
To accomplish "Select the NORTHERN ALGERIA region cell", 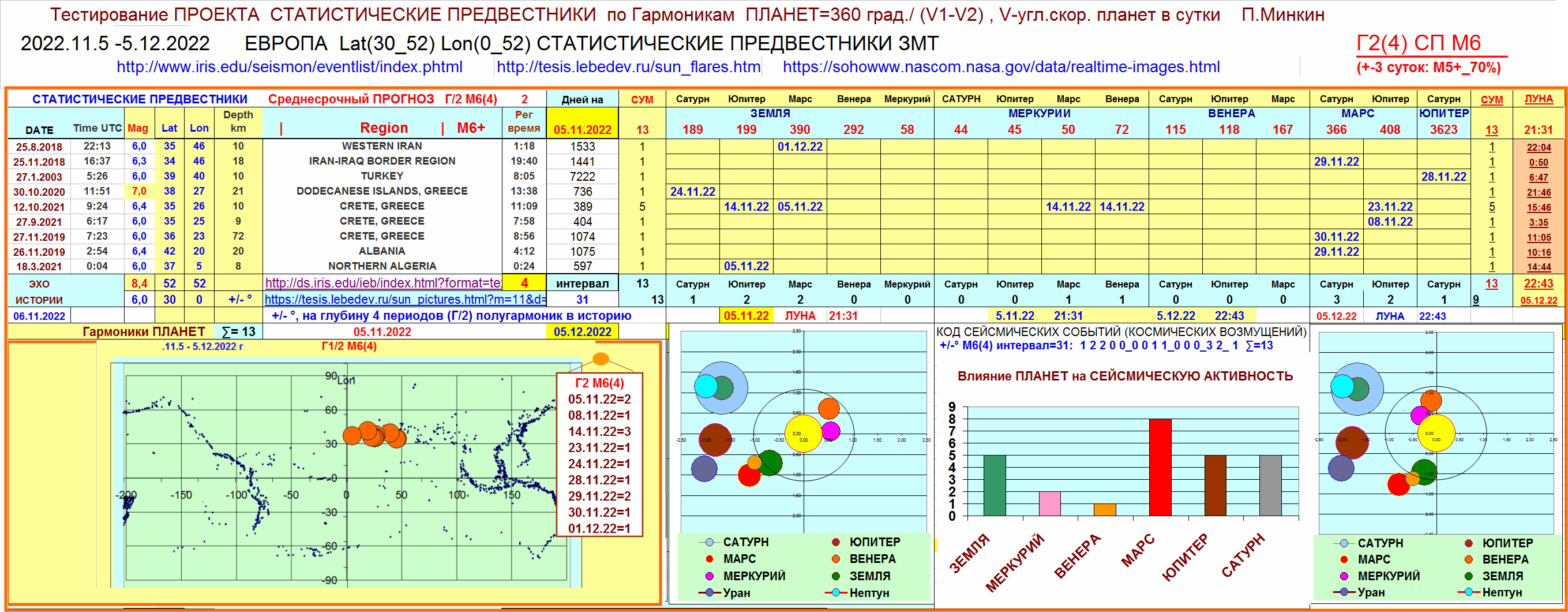I will pos(382,266).
